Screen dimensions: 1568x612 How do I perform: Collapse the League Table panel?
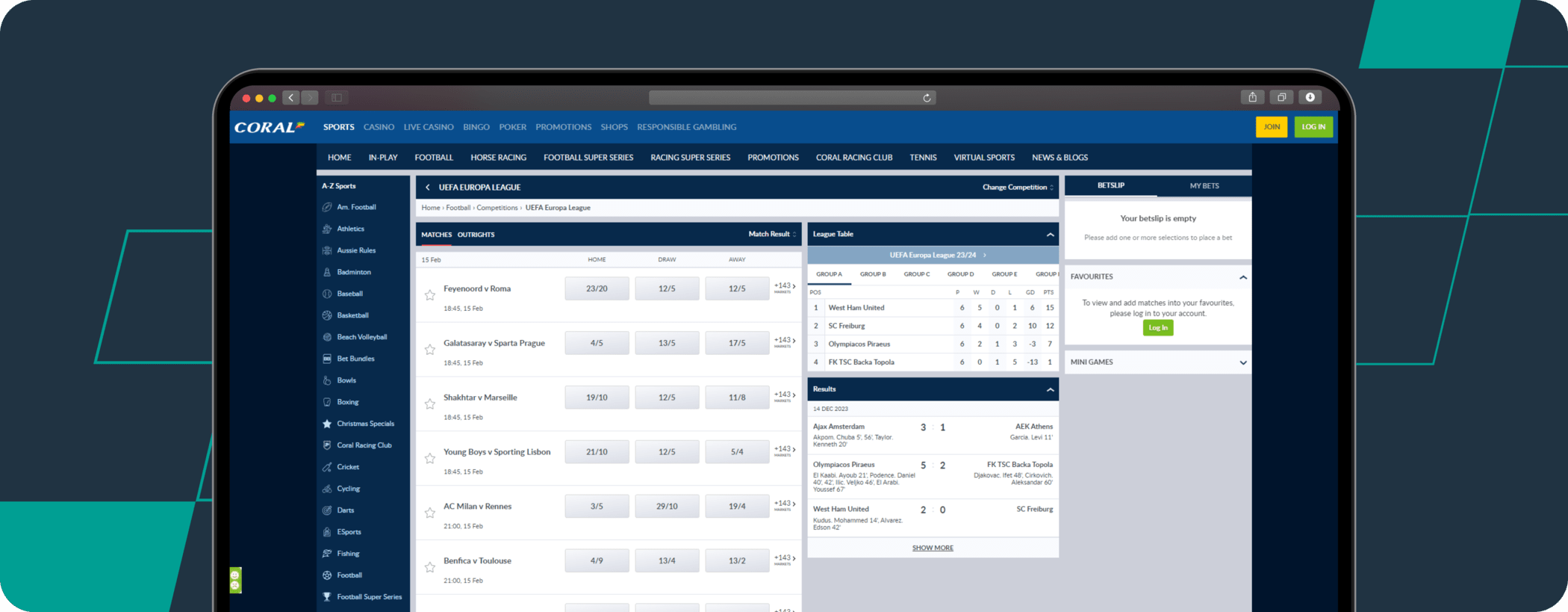point(1050,235)
